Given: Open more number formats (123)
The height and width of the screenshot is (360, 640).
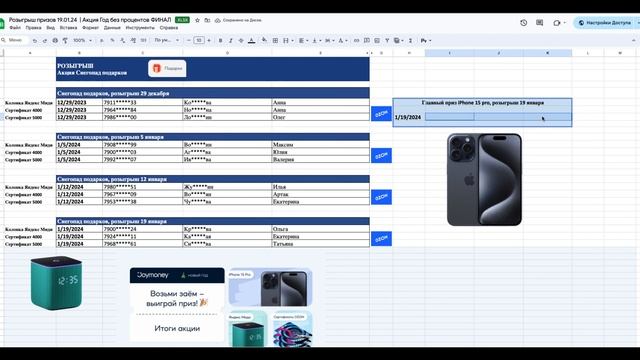Looking at the screenshot, I should 143,40.
